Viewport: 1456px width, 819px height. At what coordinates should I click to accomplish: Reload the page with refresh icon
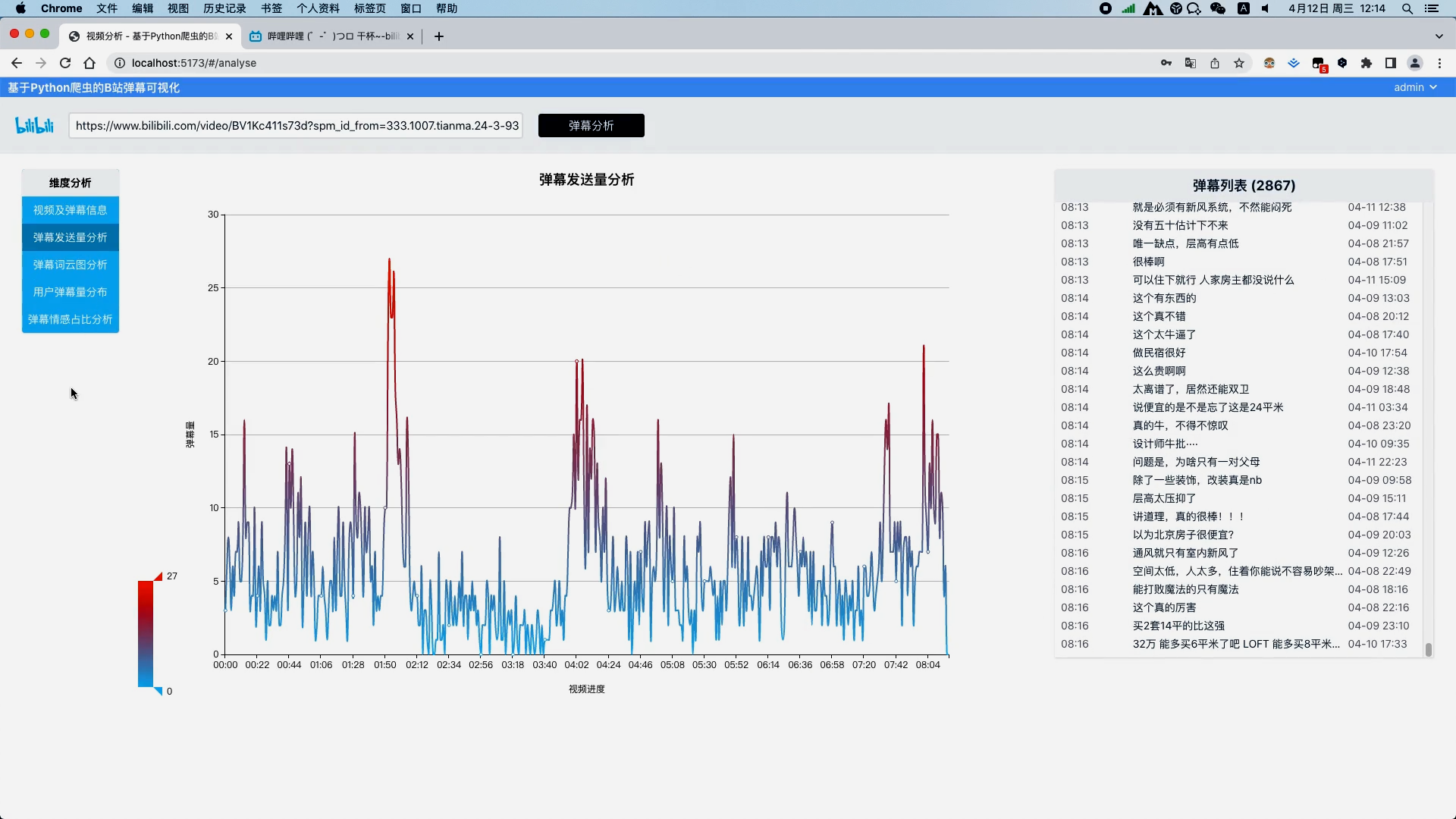pyautogui.click(x=65, y=63)
